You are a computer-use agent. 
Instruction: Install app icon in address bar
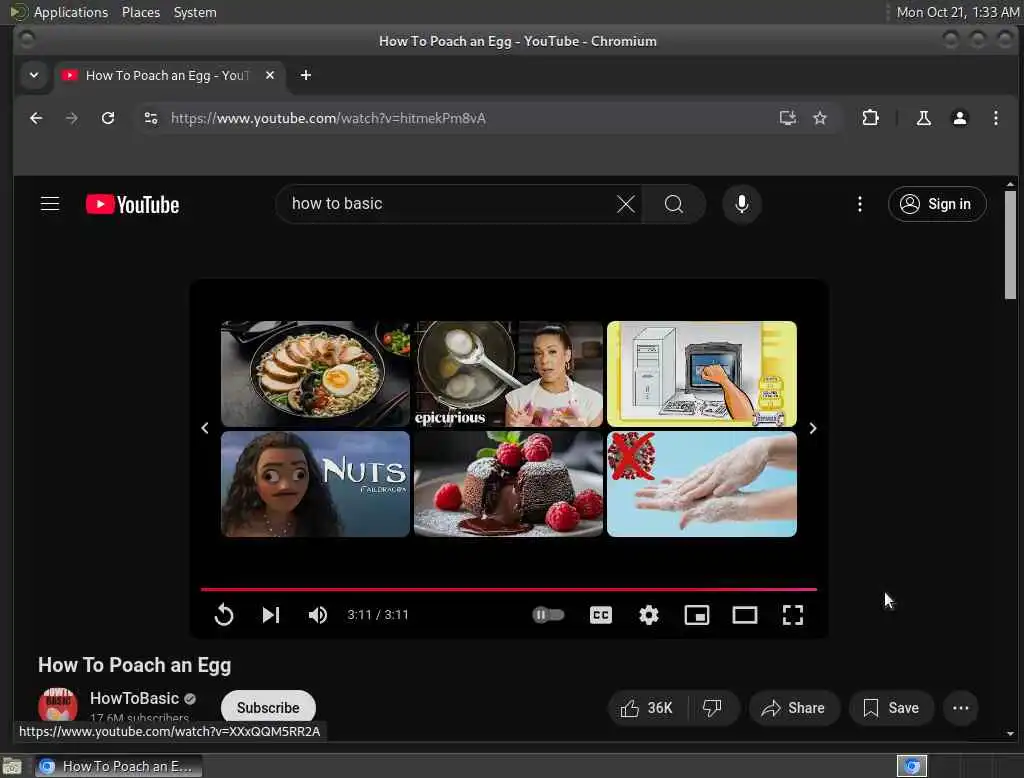point(788,118)
